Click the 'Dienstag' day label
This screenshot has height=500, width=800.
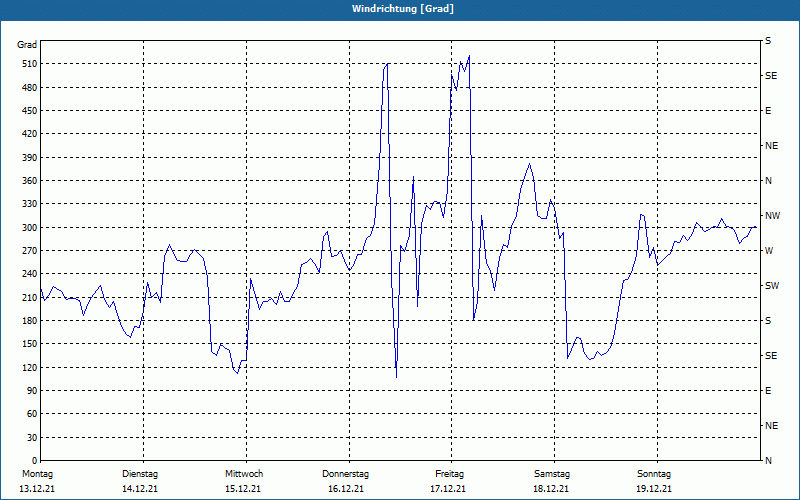(140, 474)
